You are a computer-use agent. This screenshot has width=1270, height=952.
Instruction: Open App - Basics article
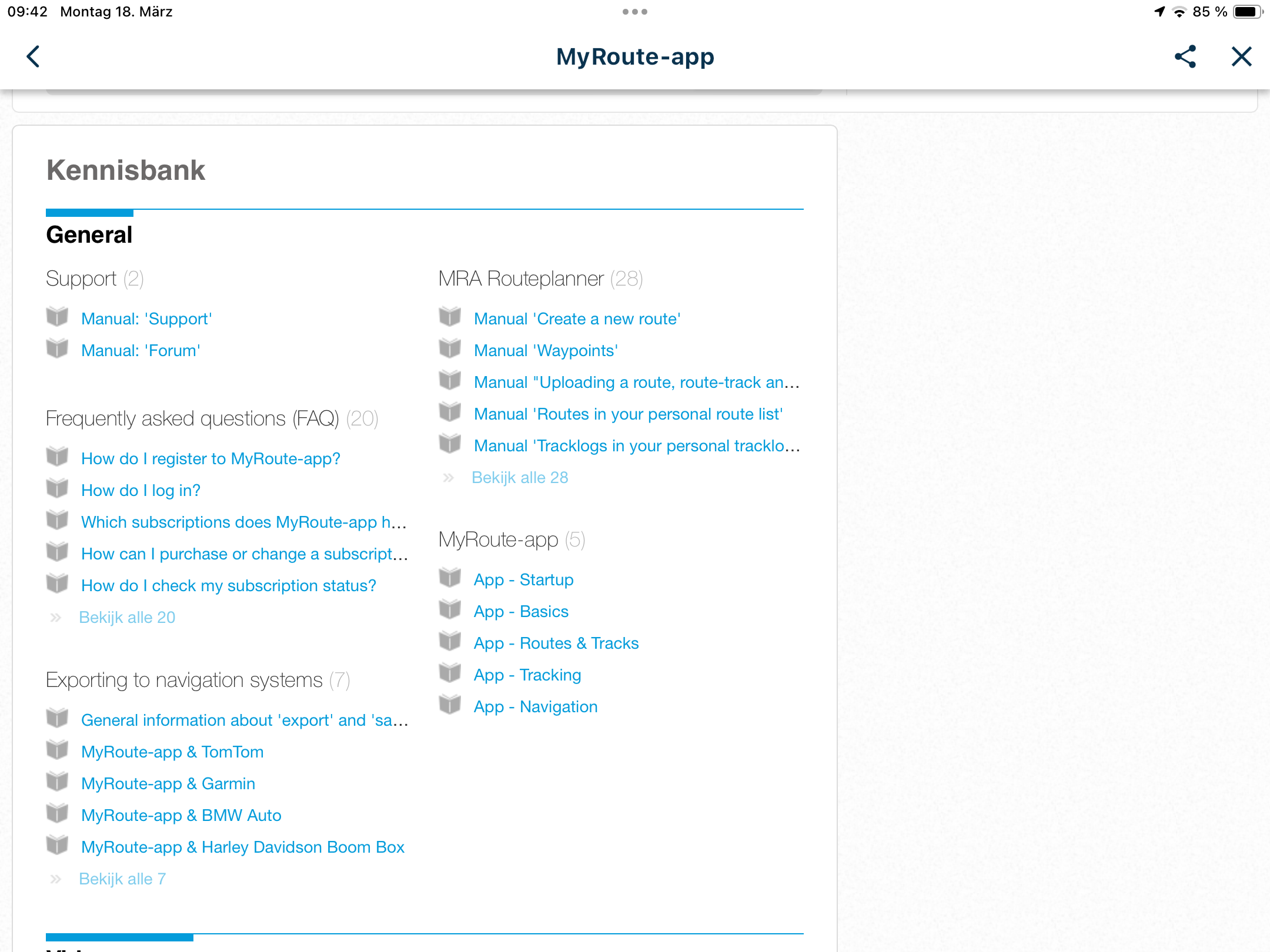[x=521, y=611]
